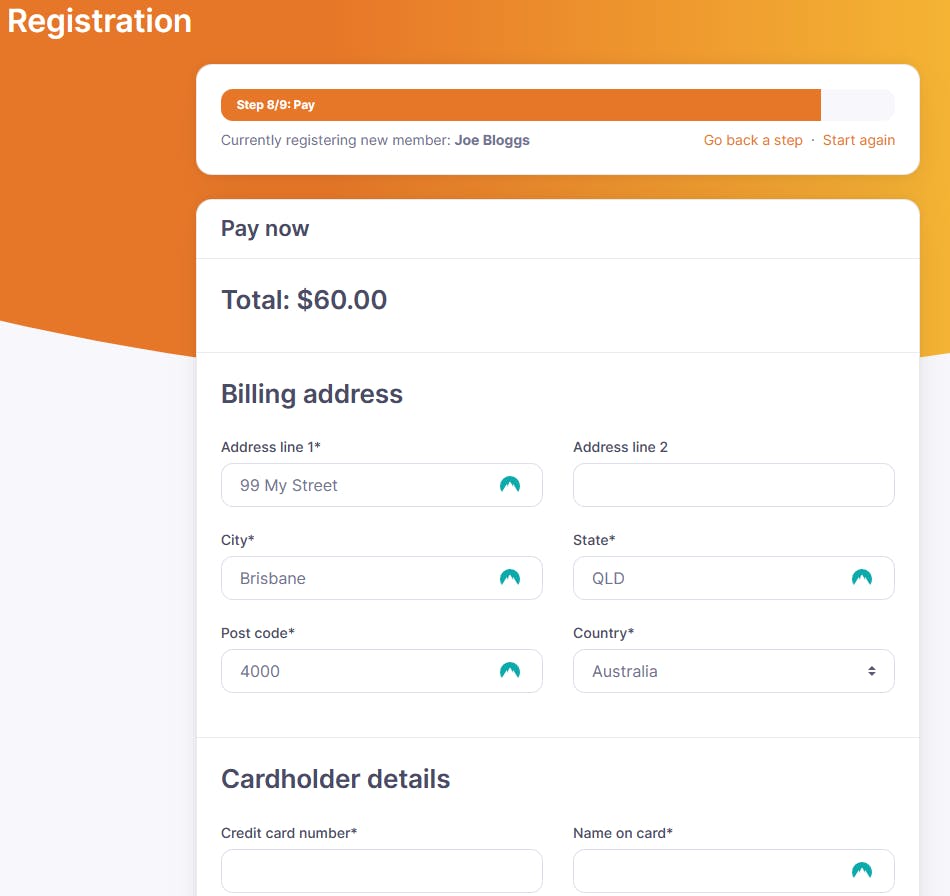Click the Step 8/9 Pay progress bar

(520, 105)
